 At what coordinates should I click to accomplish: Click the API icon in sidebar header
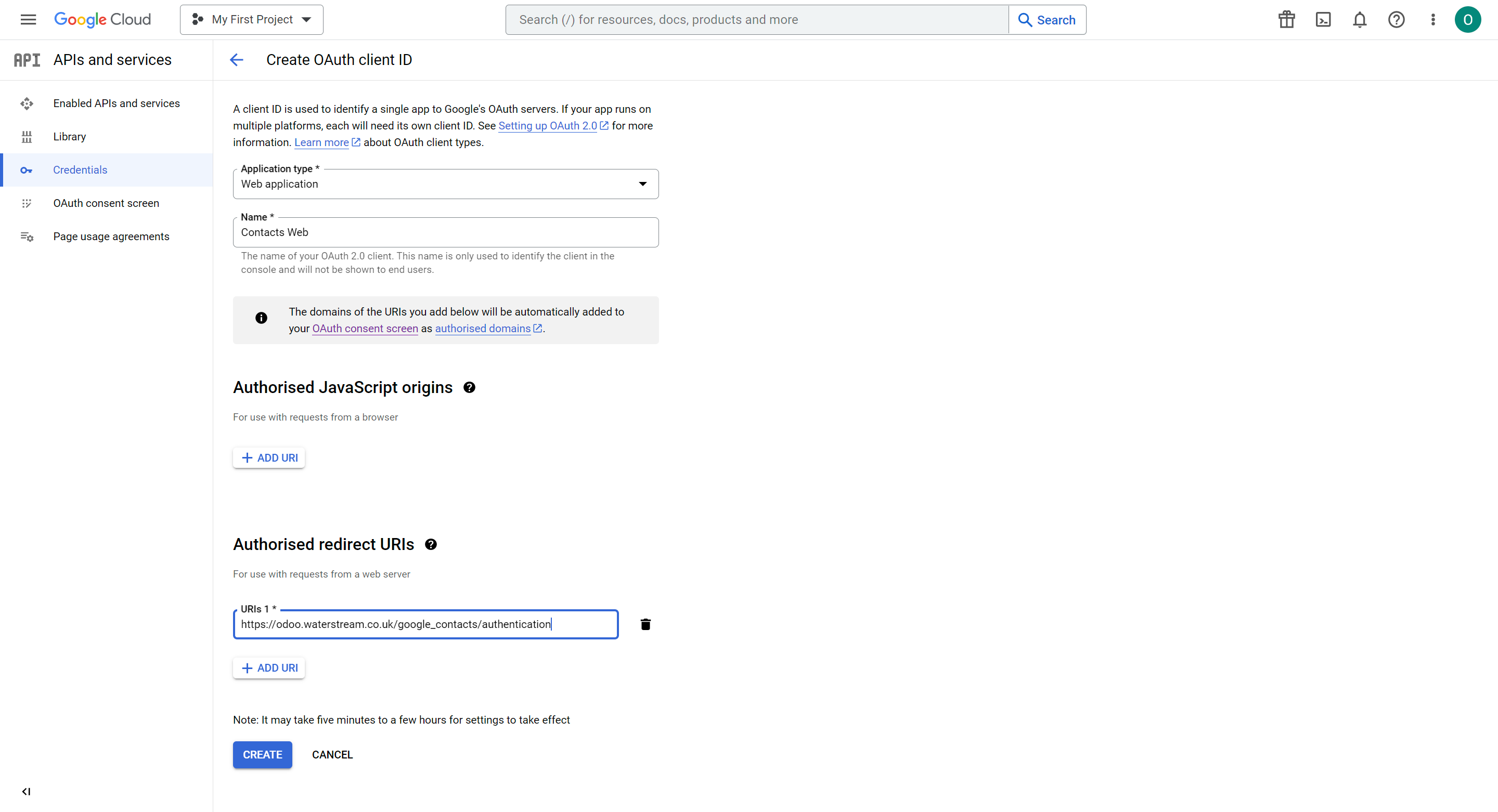point(27,60)
